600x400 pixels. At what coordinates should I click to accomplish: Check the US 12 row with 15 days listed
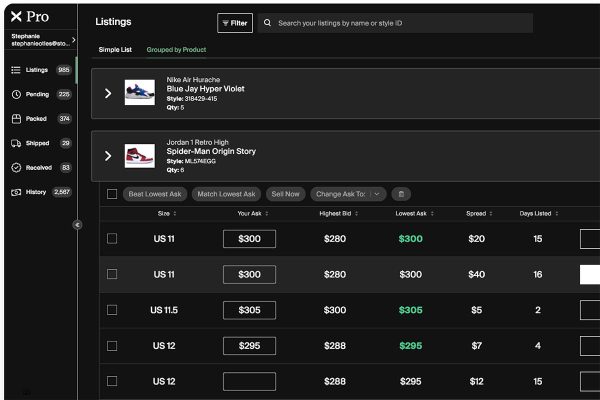(x=112, y=381)
